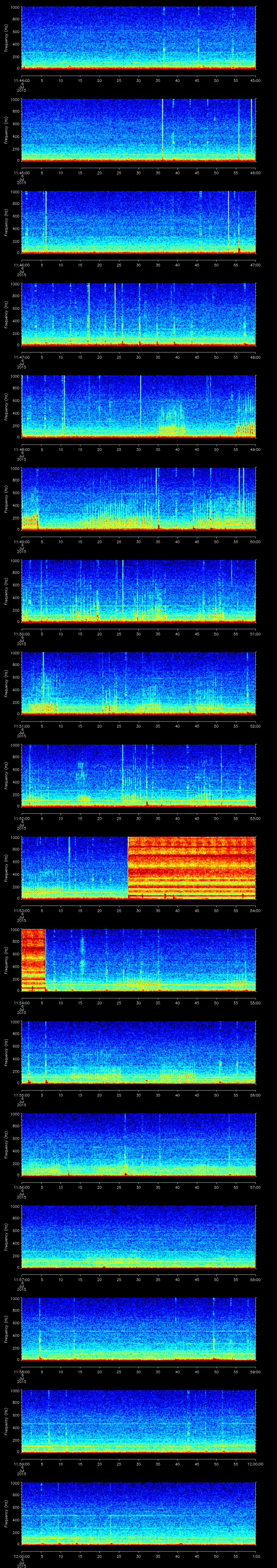Click the 11:57:00 start time label

pyautogui.click(x=22, y=1279)
